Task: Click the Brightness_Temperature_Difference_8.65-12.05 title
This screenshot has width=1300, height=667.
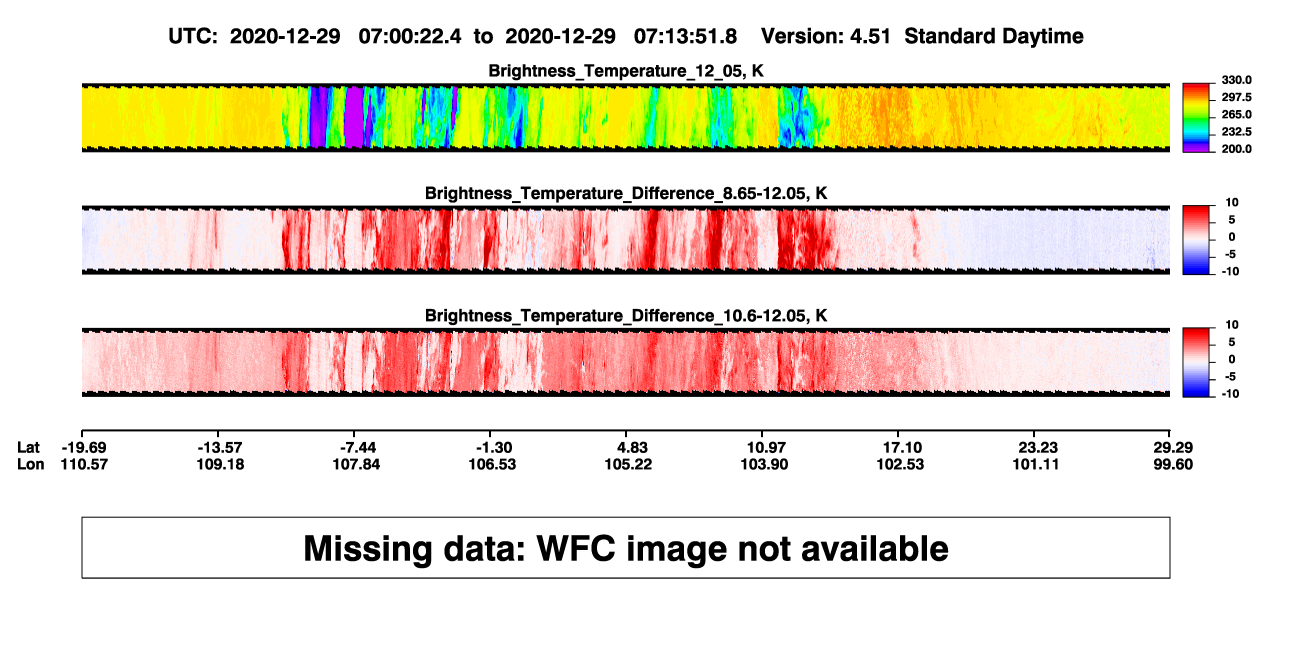Action: [x=626, y=193]
